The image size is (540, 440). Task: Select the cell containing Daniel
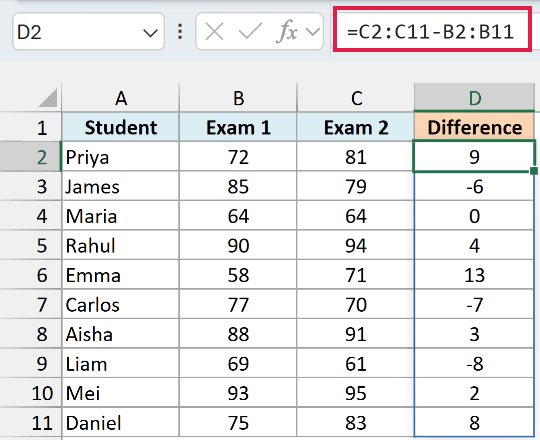[x=121, y=422]
